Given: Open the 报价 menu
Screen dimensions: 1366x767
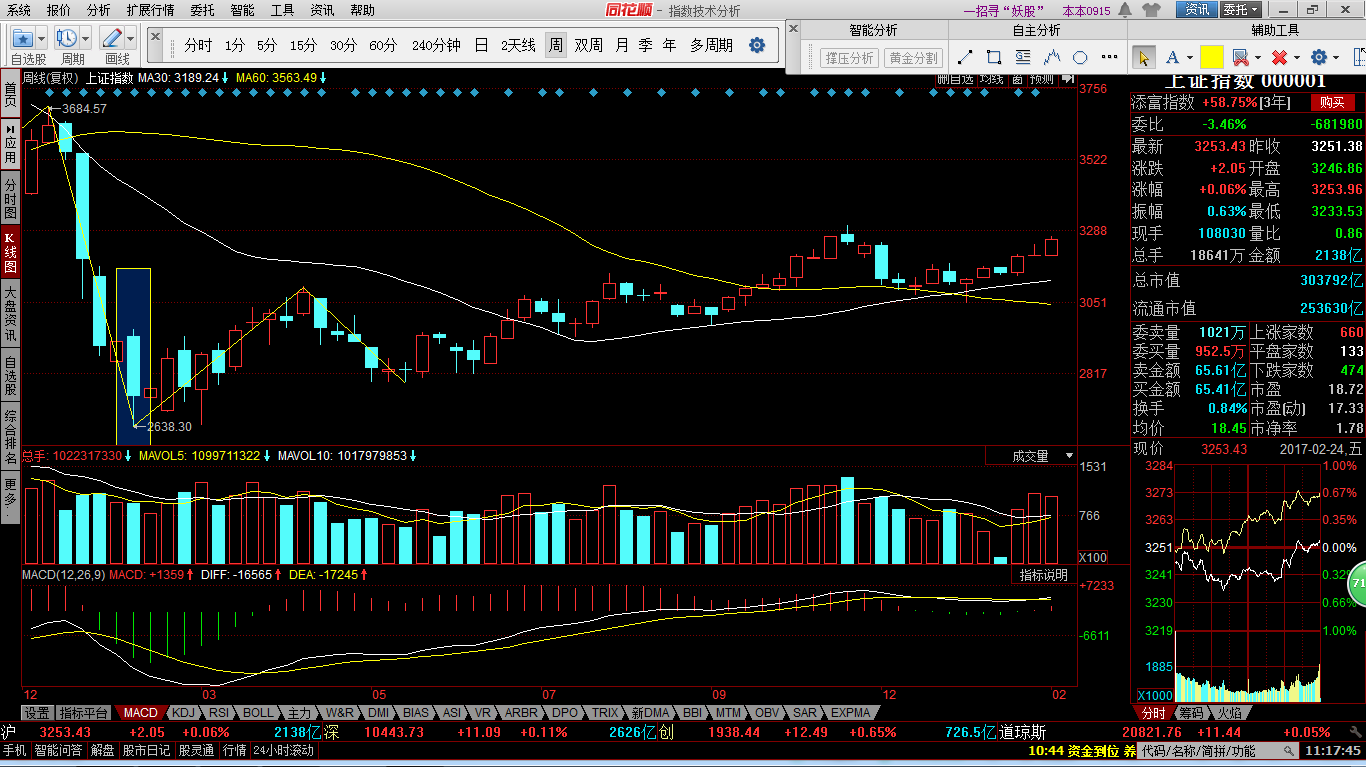Looking at the screenshot, I should pyautogui.click(x=59, y=10).
